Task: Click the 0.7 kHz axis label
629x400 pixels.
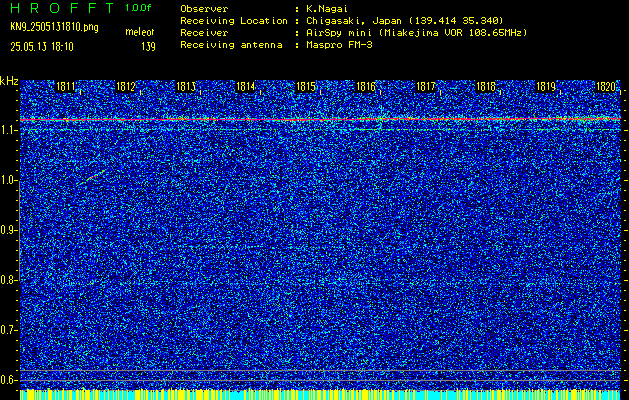Action: pyautogui.click(x=8, y=330)
